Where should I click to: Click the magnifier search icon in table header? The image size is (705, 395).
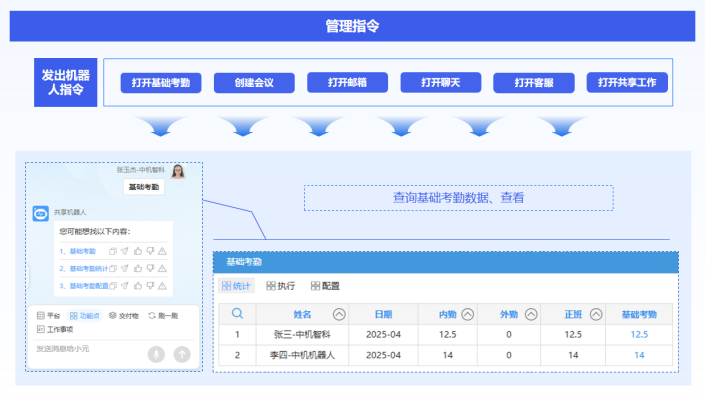(x=237, y=314)
